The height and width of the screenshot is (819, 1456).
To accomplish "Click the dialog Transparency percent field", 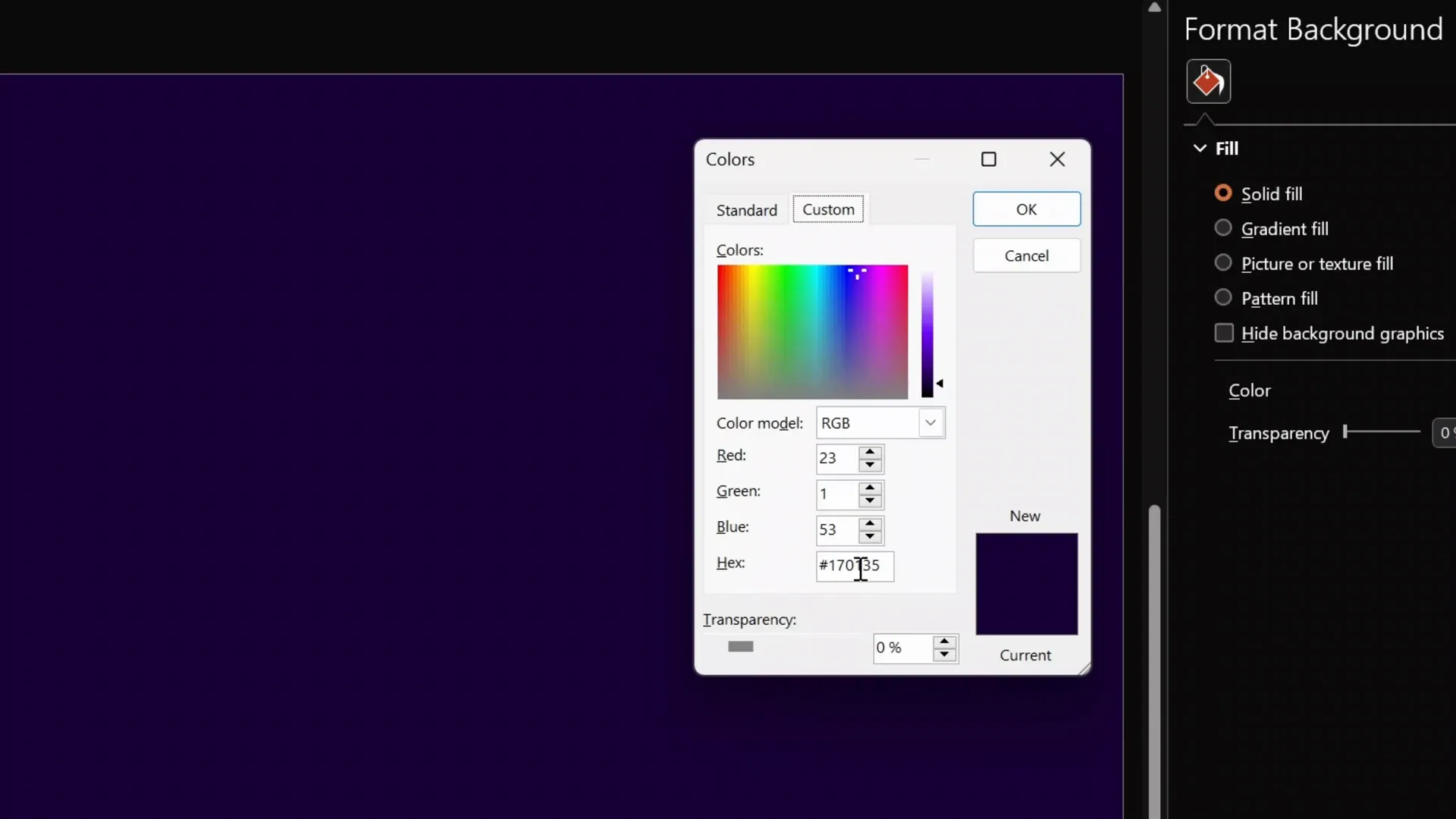I will 902,648.
